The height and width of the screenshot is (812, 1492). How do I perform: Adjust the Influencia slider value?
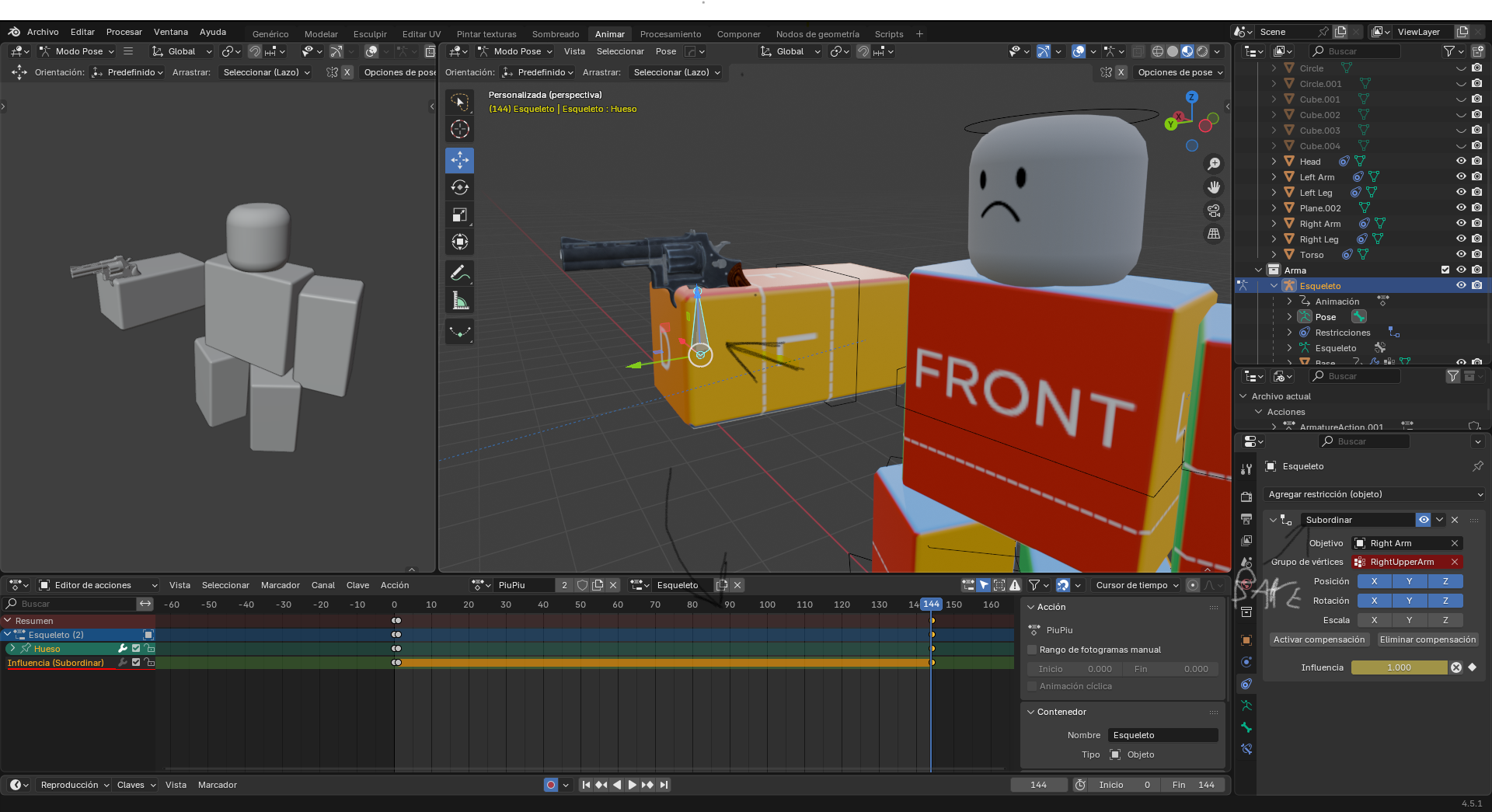pyautogui.click(x=1399, y=667)
